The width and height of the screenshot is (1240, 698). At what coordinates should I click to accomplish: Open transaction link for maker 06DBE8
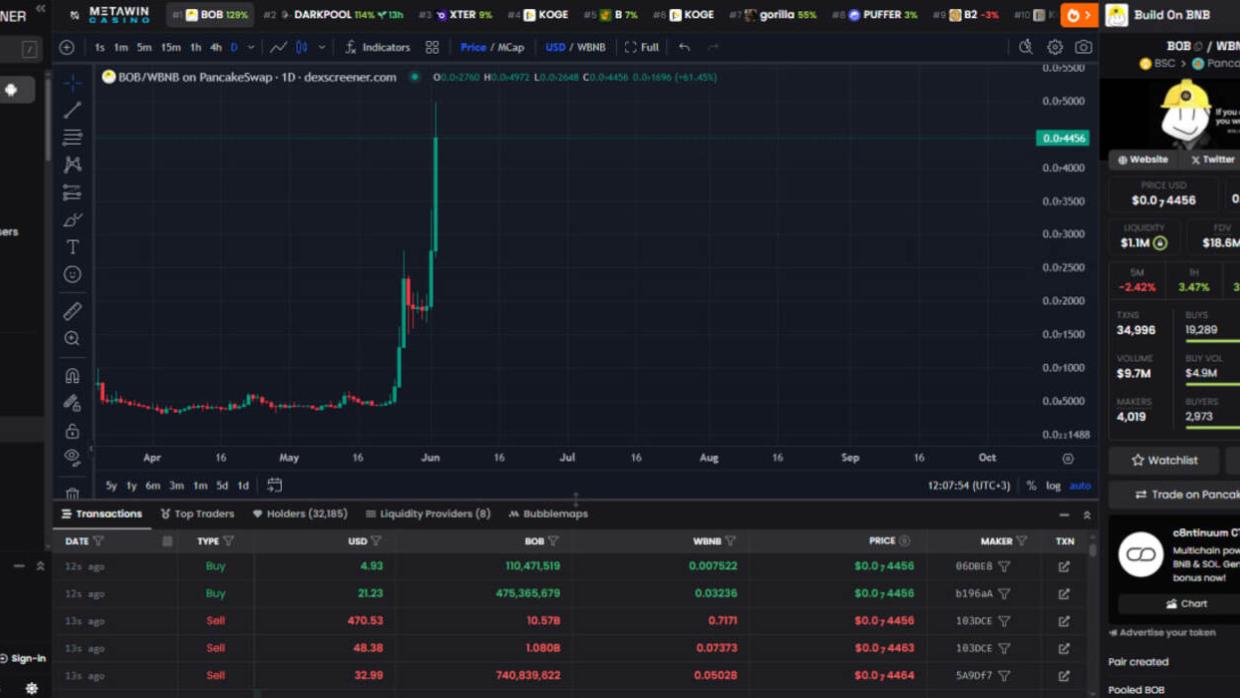pyautogui.click(x=1064, y=566)
